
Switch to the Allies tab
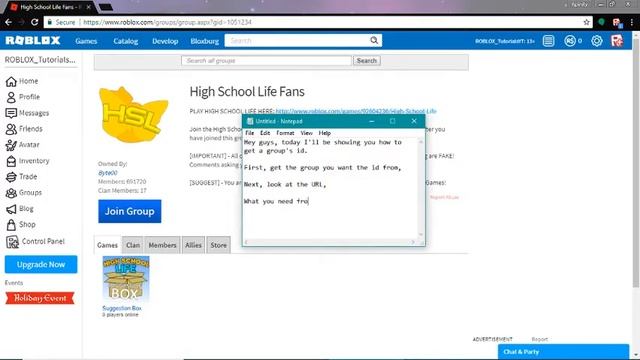coord(193,245)
